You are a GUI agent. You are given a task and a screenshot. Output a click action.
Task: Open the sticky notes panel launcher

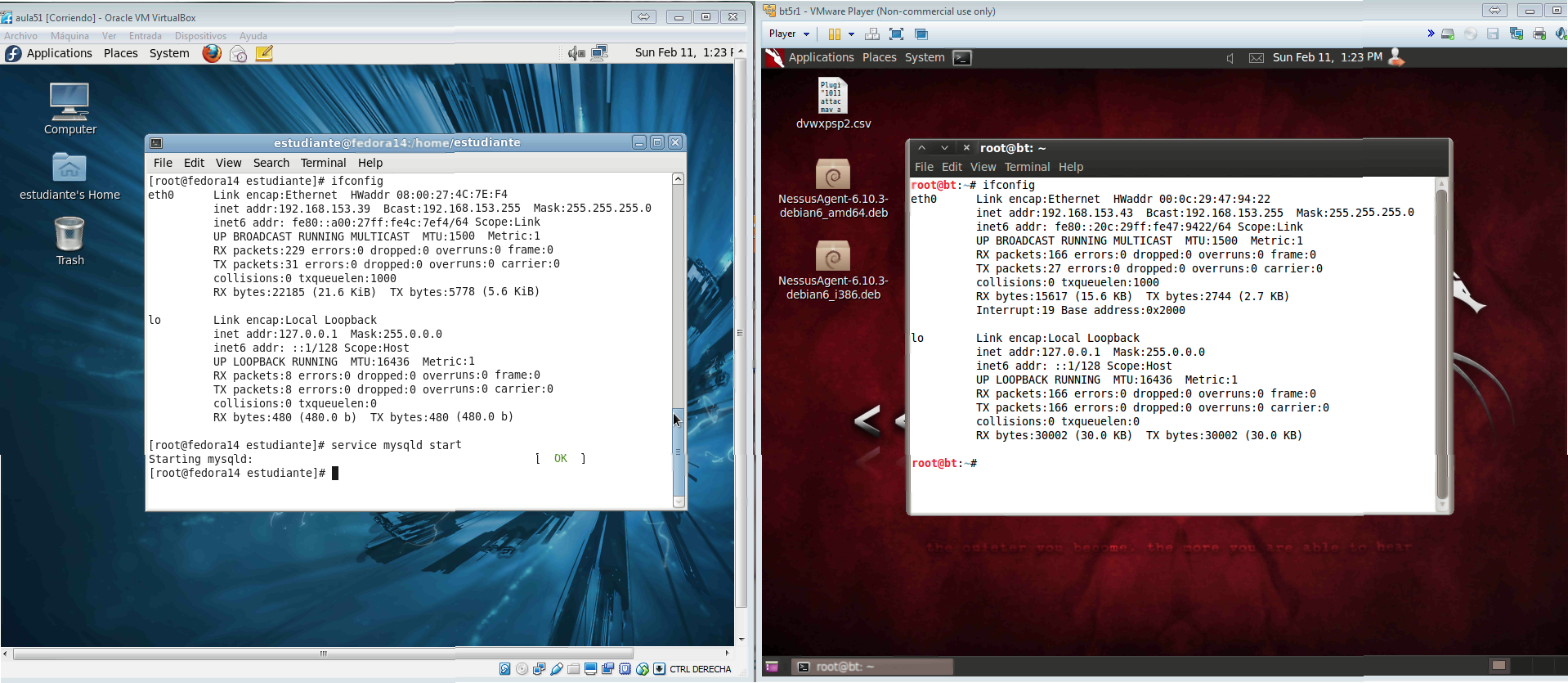tap(264, 53)
